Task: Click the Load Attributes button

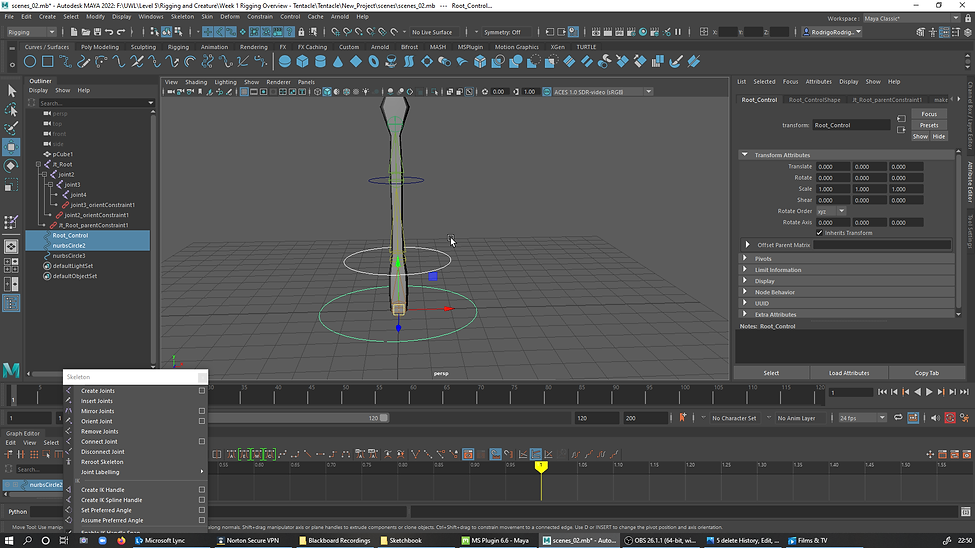Action: coord(849,373)
